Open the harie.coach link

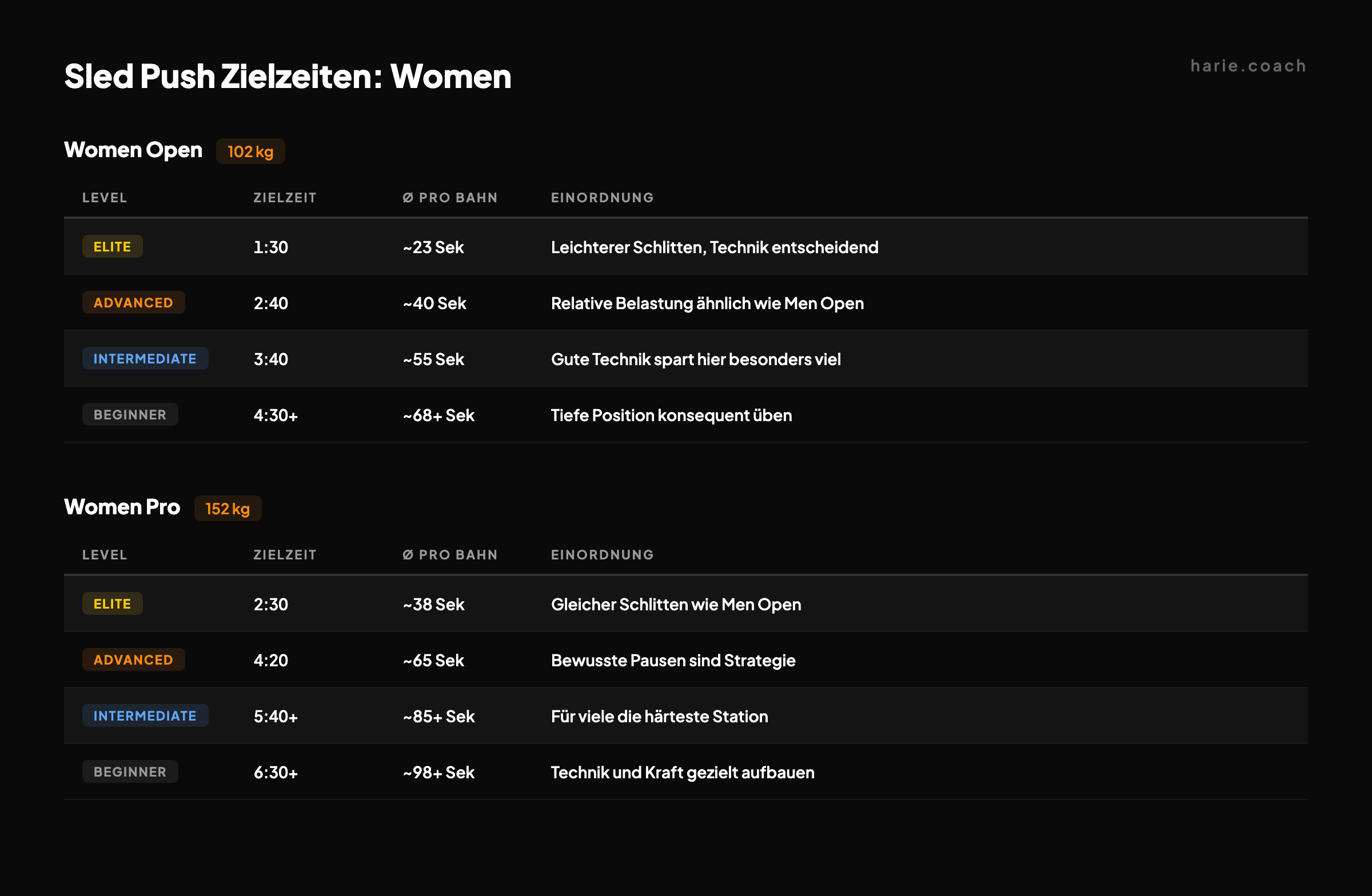[1249, 66]
